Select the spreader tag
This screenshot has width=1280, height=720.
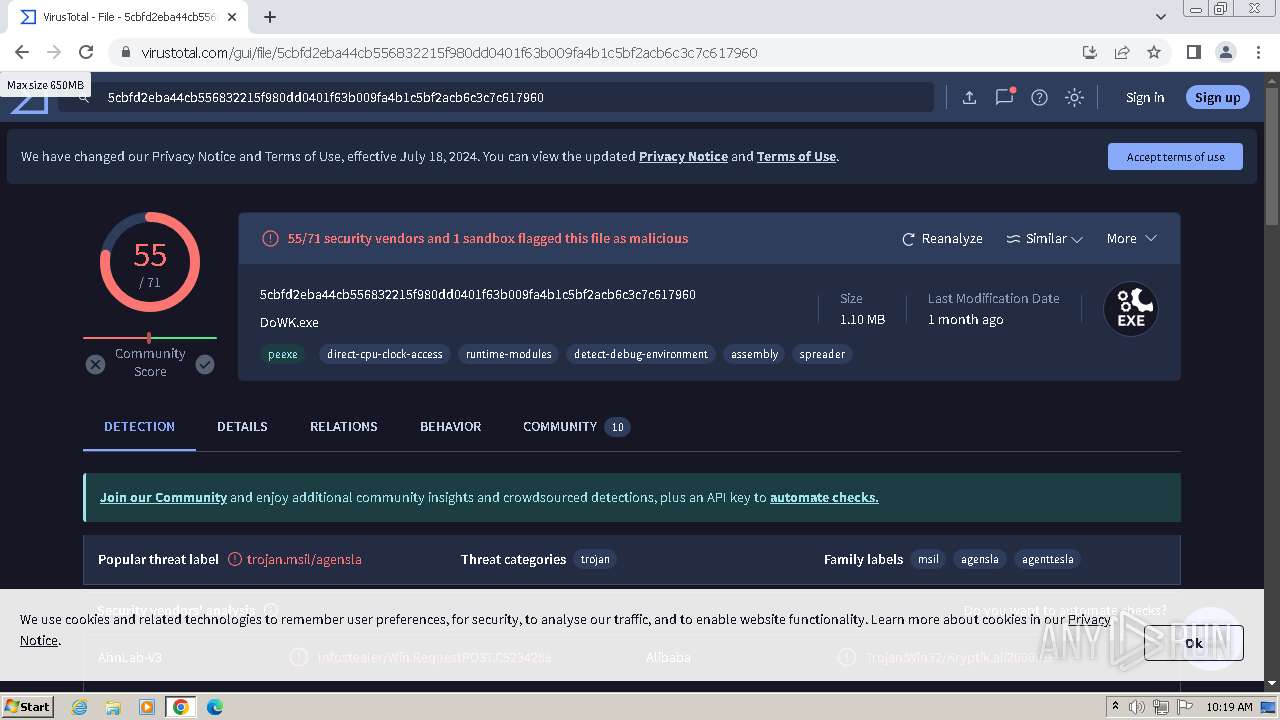click(822, 354)
